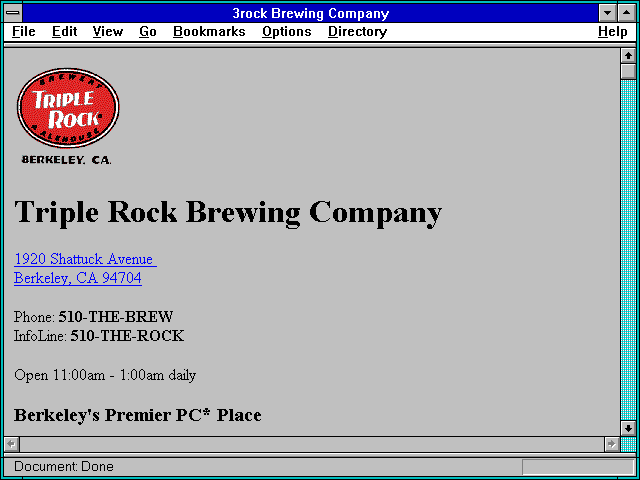Image resolution: width=640 pixels, height=480 pixels.
Task: Click the Triple Rock Brewery logo image
Action: [68, 117]
